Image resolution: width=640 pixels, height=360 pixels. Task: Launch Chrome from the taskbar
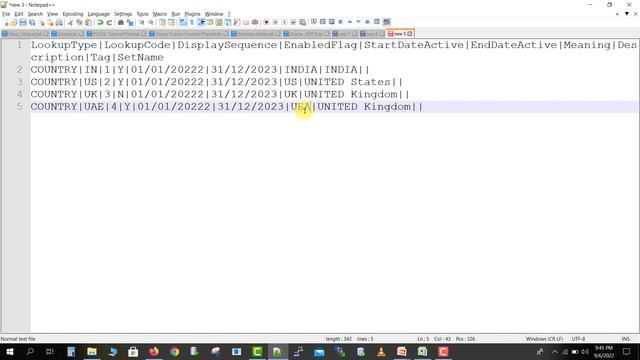tap(175, 351)
